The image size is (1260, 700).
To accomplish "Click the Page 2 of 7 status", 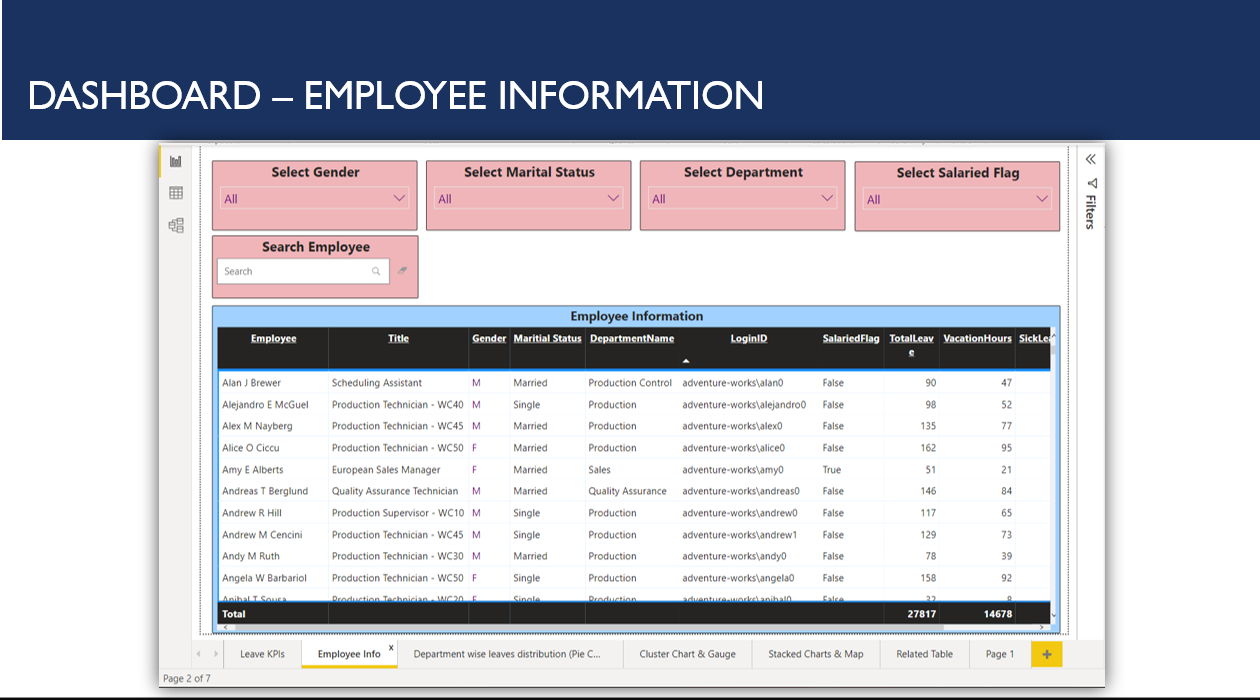I will coord(187,678).
